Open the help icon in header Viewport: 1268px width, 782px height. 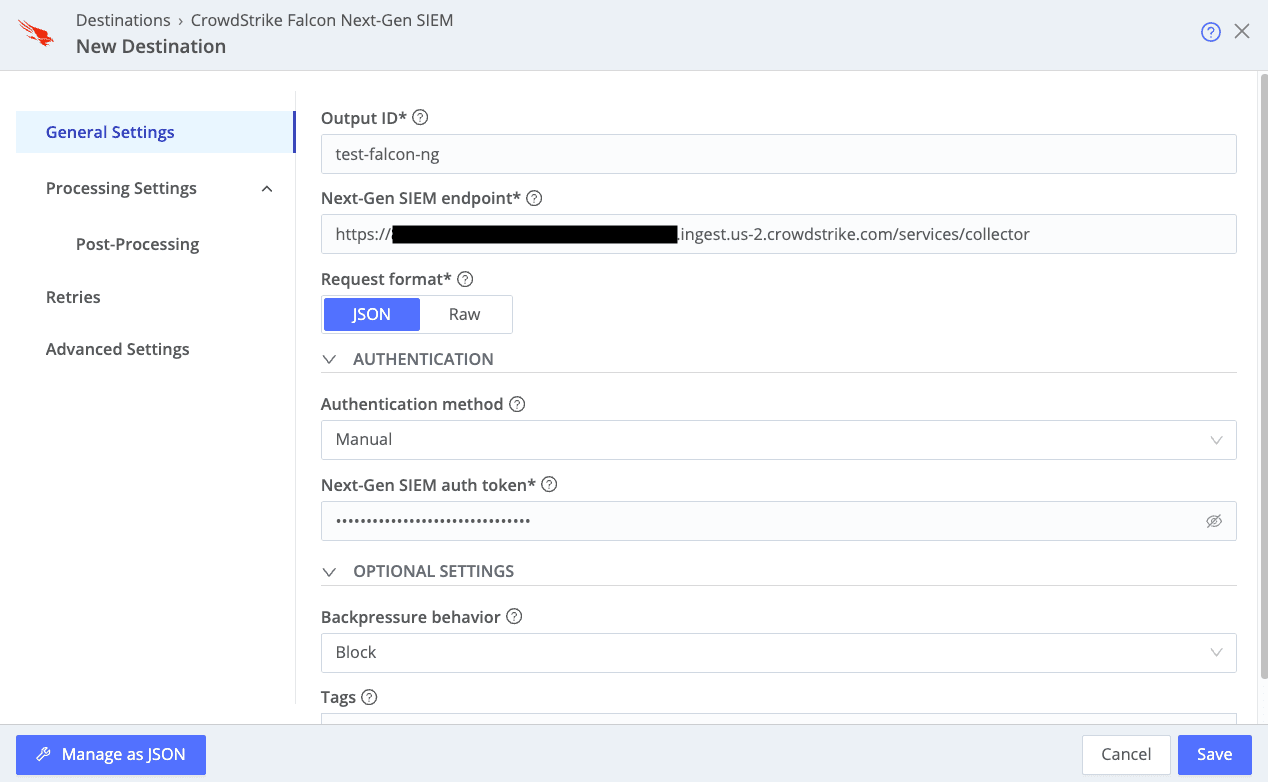pos(1210,32)
